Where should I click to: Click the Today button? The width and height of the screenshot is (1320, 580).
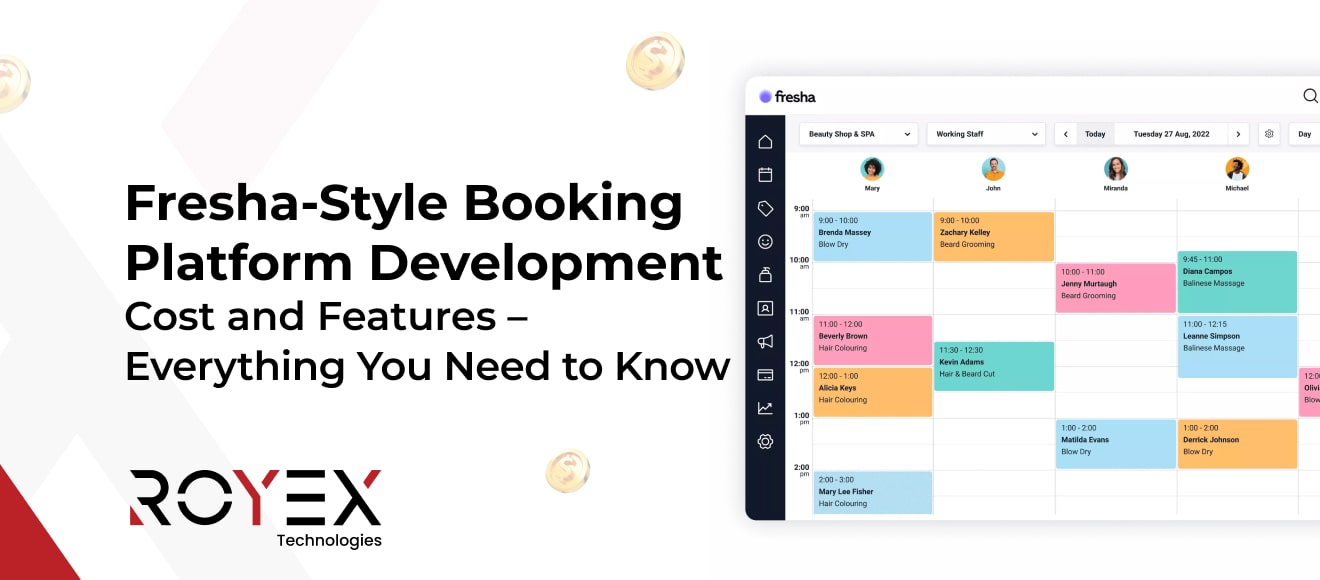(x=1095, y=134)
